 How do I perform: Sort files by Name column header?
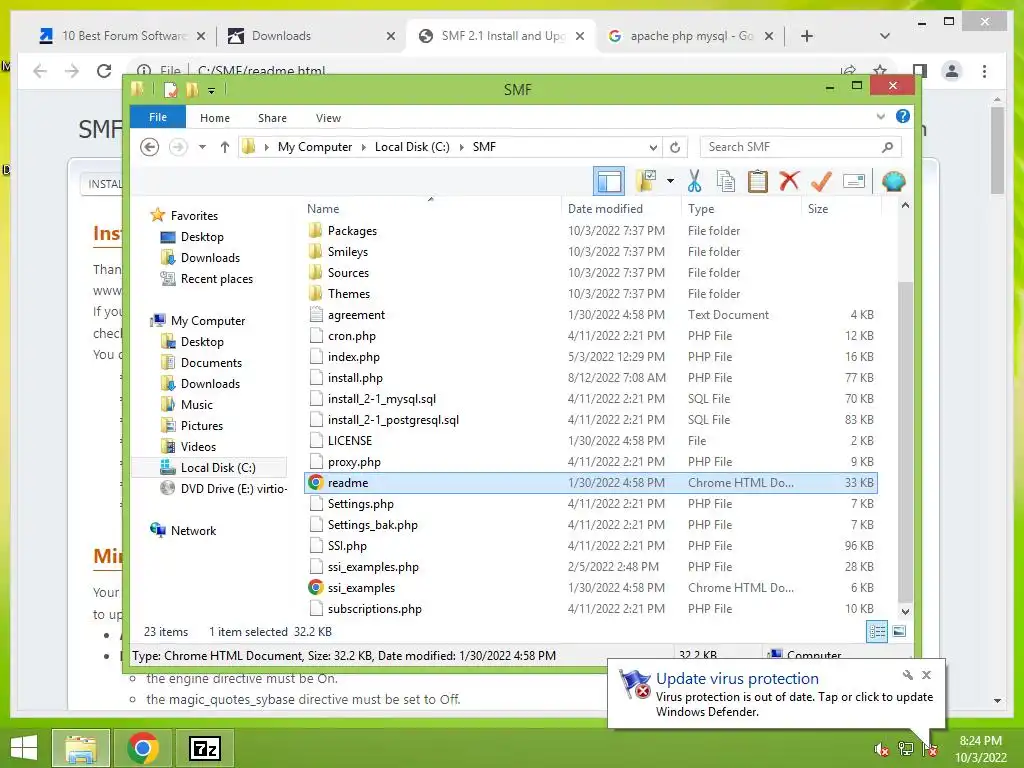(432, 208)
